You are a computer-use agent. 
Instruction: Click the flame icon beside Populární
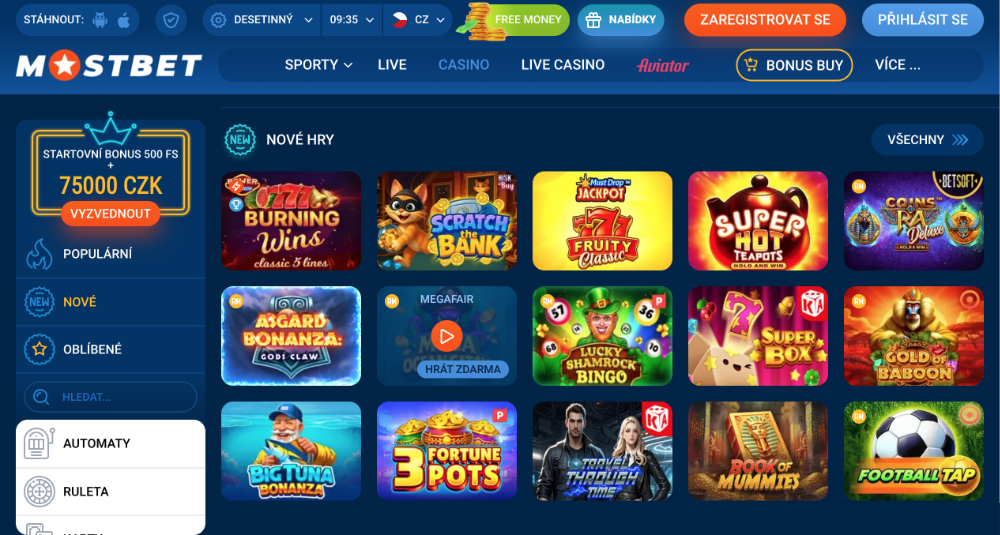pyautogui.click(x=39, y=254)
